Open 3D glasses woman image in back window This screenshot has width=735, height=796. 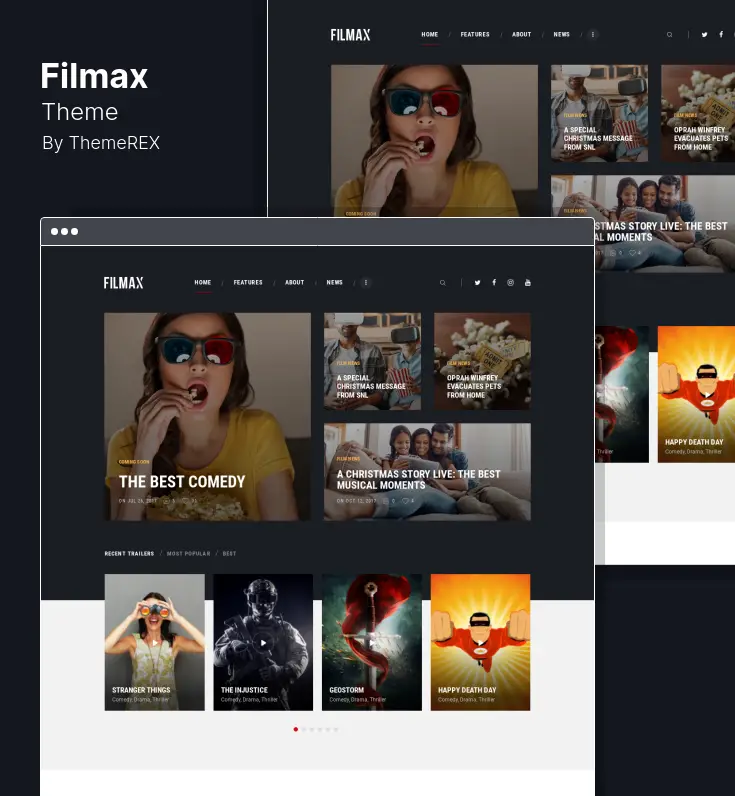pyautogui.click(x=434, y=141)
